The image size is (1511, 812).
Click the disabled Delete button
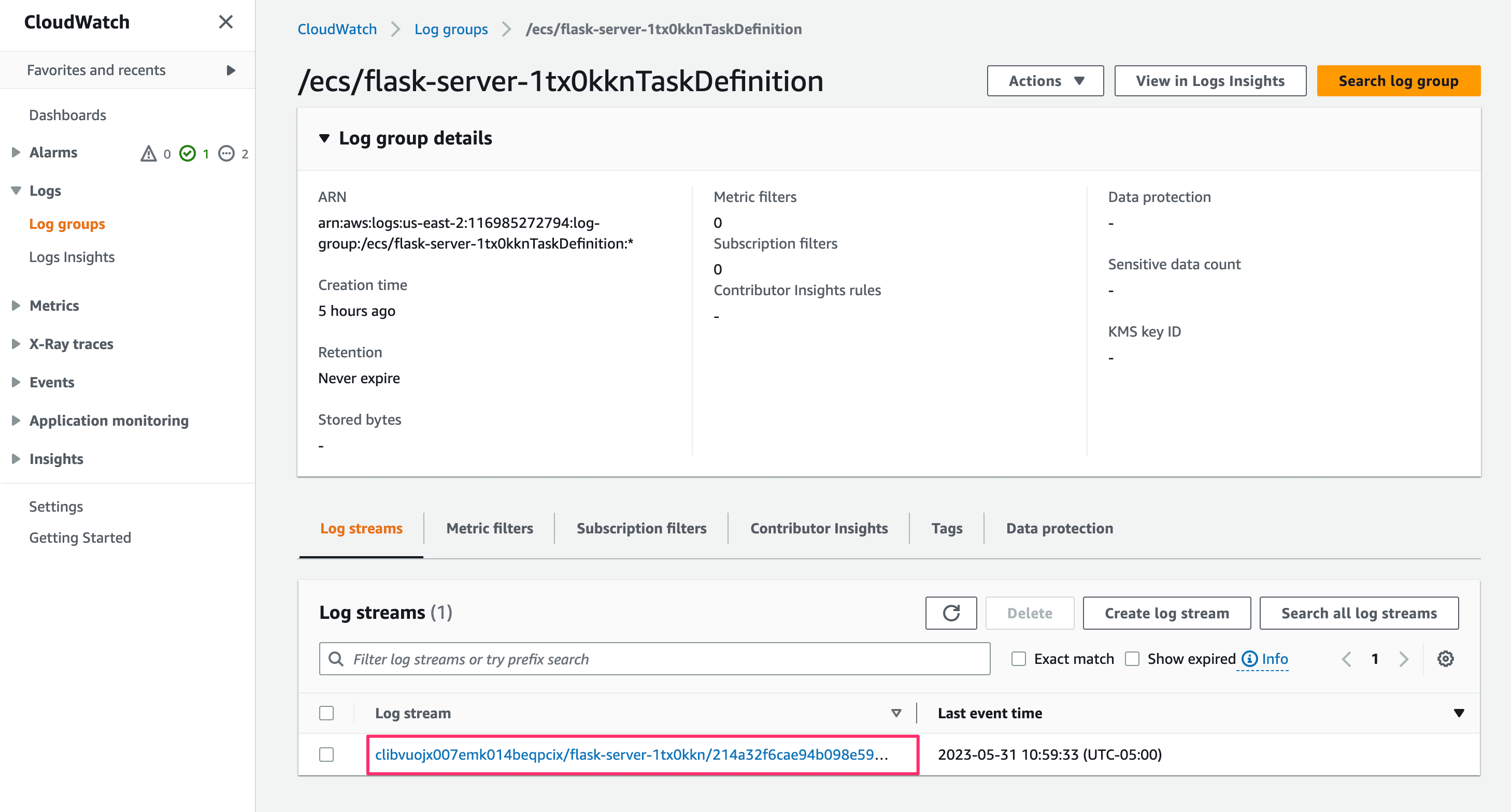(x=1030, y=613)
